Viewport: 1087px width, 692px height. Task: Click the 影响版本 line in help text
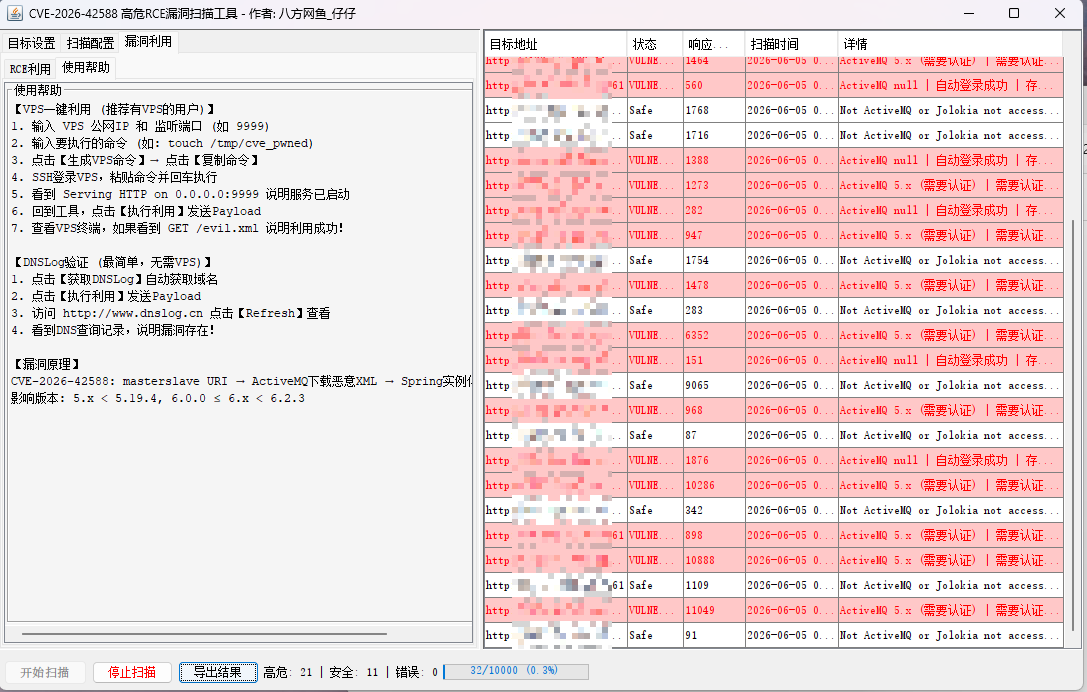[157, 398]
